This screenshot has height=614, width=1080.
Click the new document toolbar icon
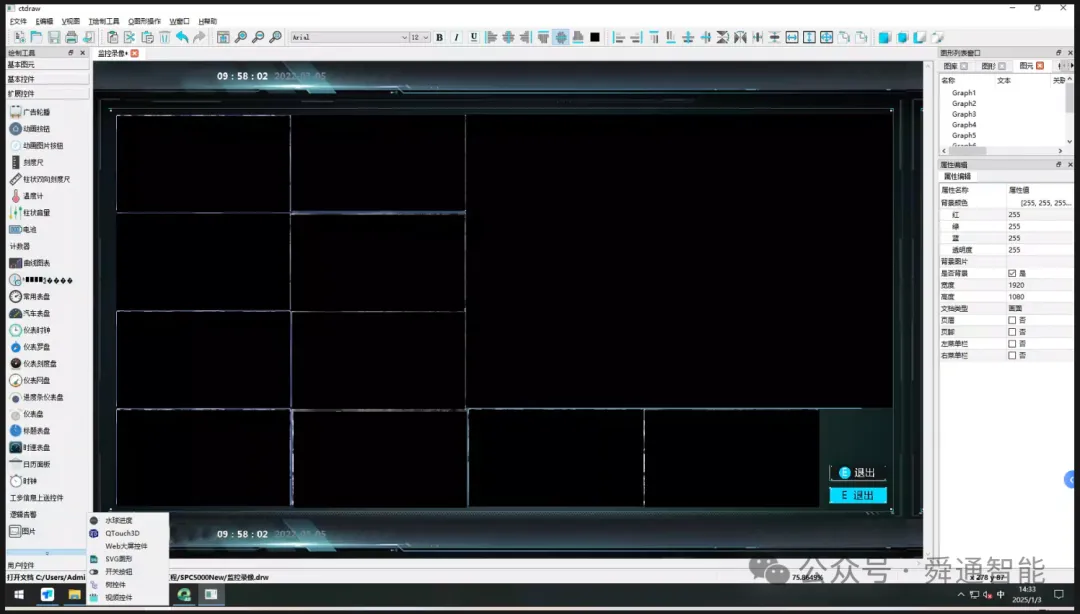point(19,37)
